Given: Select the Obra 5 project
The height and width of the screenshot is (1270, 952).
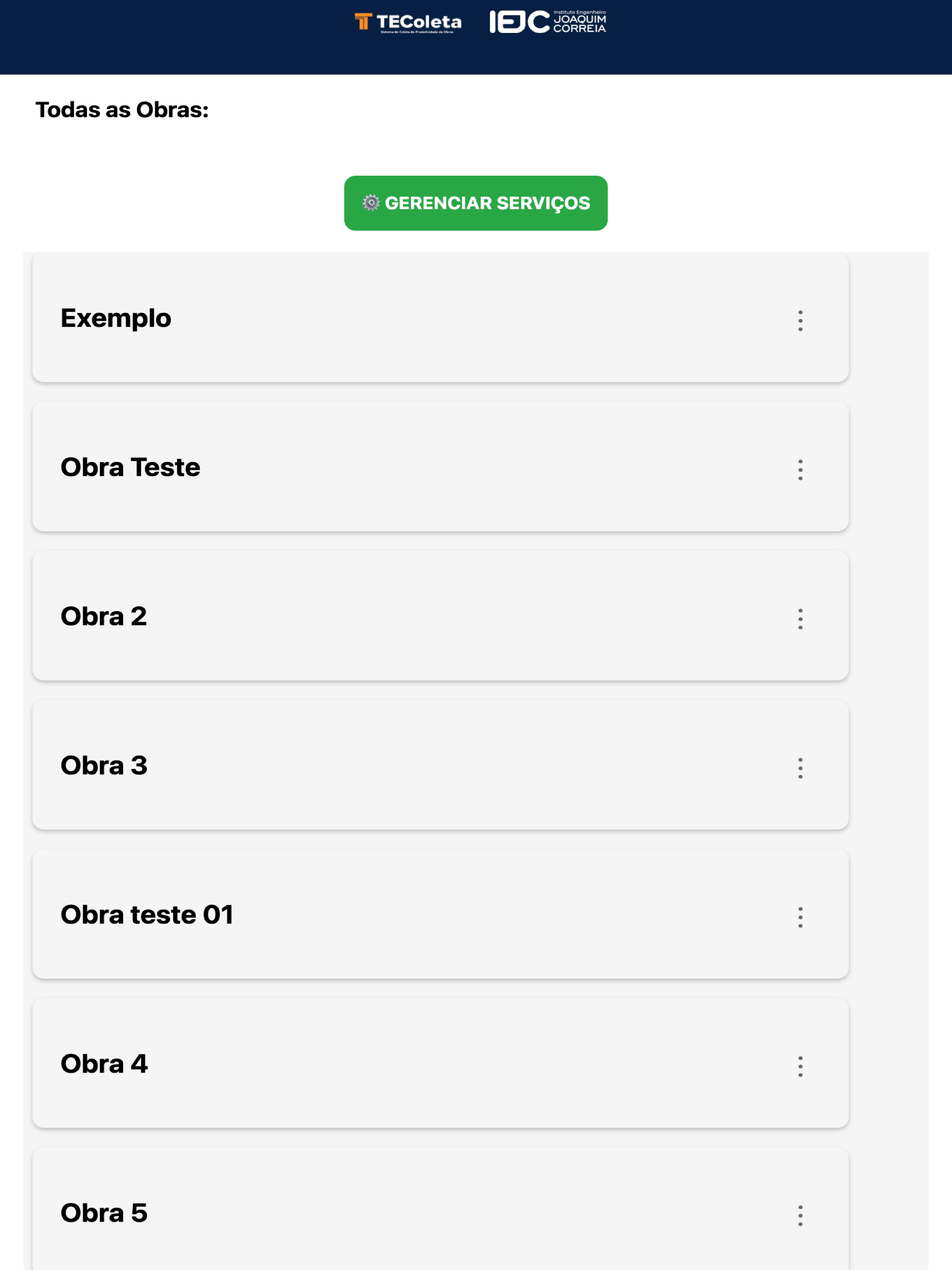Looking at the screenshot, I should [x=440, y=1209].
